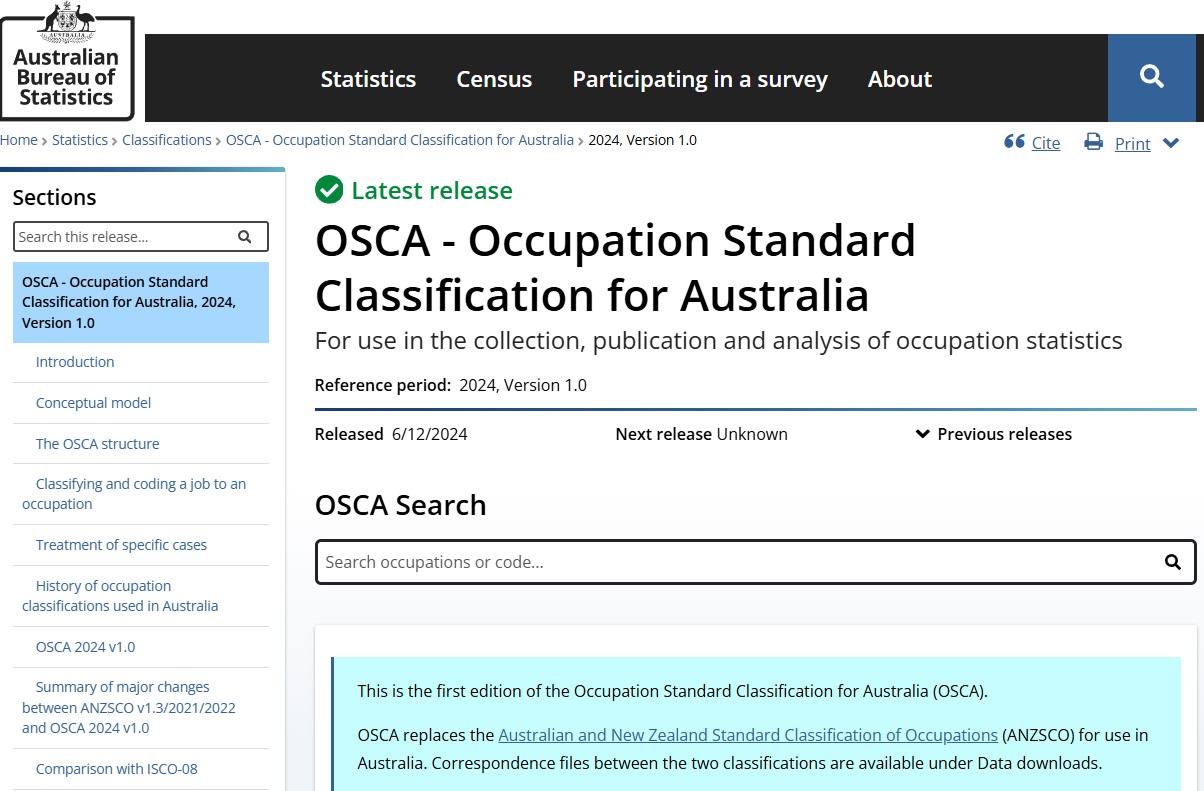Screen dimensions: 1204x791
Task: Open the Statistics menu
Action: 368,79
